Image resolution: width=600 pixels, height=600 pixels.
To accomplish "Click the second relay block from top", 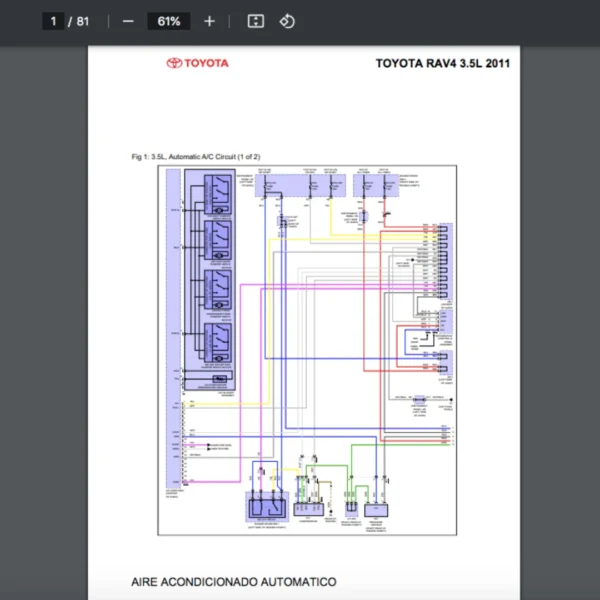I will [x=217, y=240].
